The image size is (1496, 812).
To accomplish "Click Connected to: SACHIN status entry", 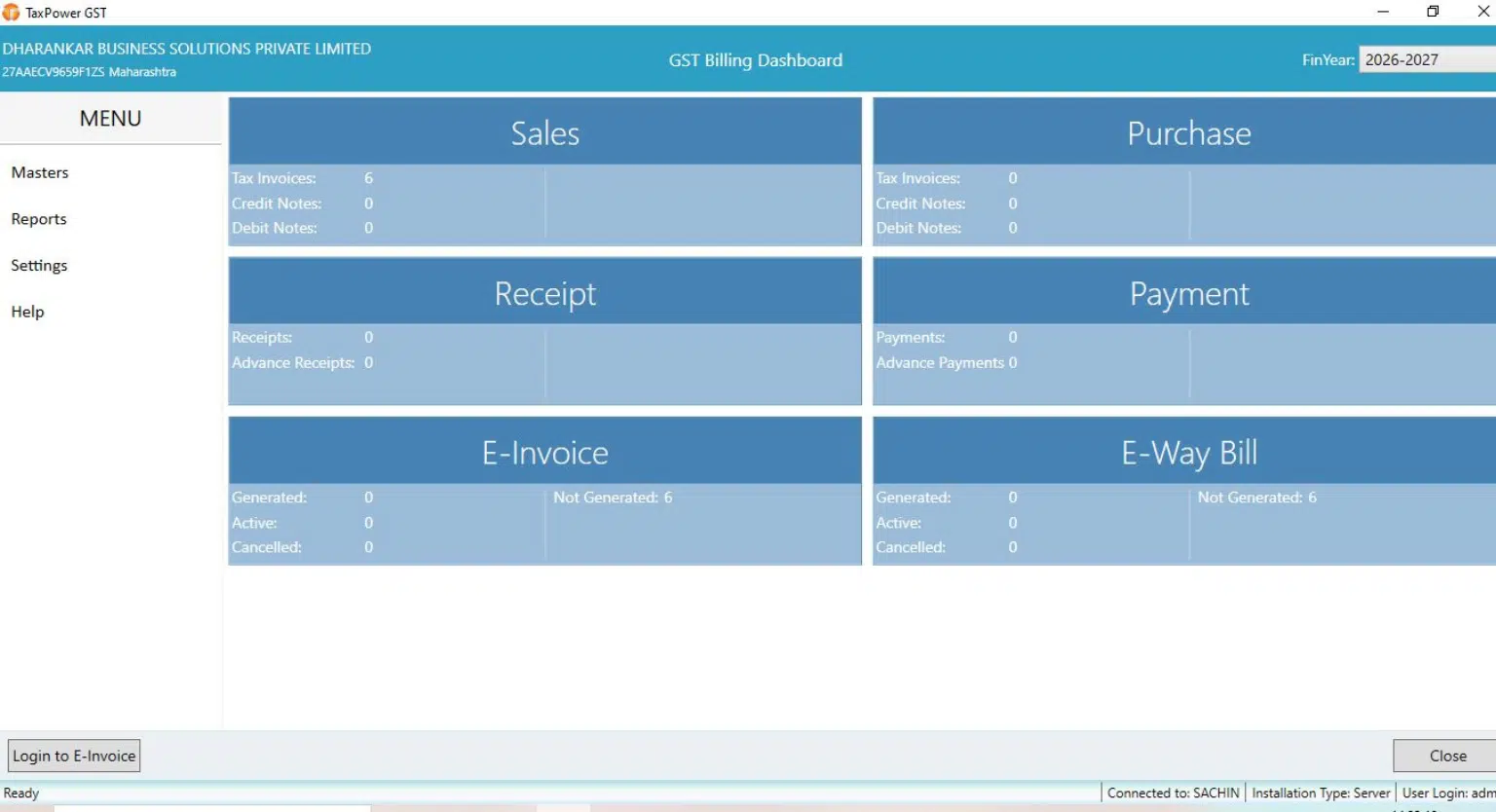I will (x=1173, y=793).
